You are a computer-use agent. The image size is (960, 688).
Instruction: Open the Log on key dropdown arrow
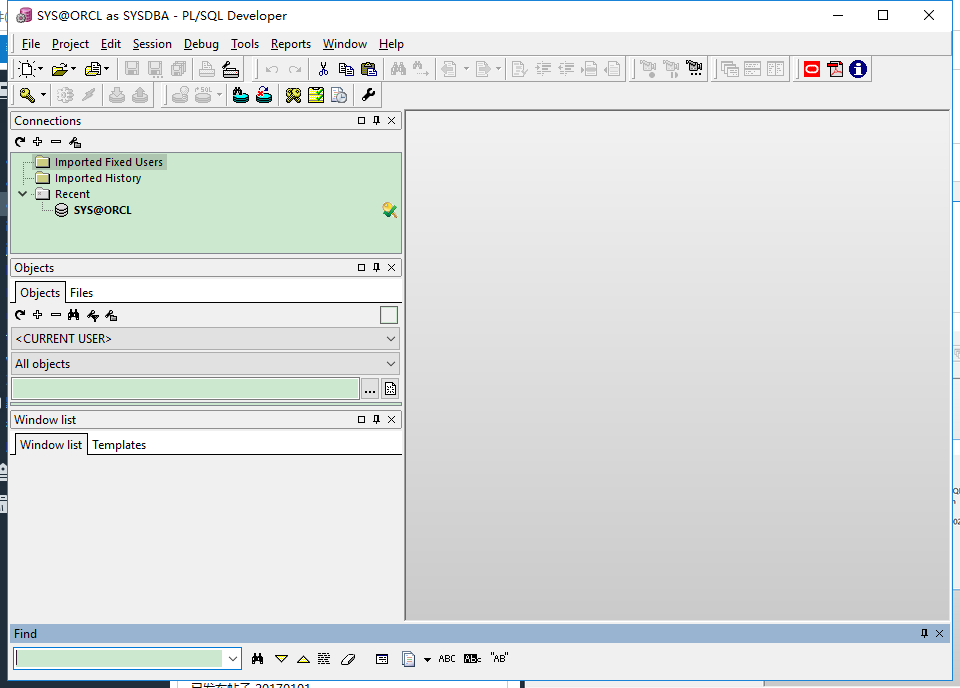coord(43,95)
